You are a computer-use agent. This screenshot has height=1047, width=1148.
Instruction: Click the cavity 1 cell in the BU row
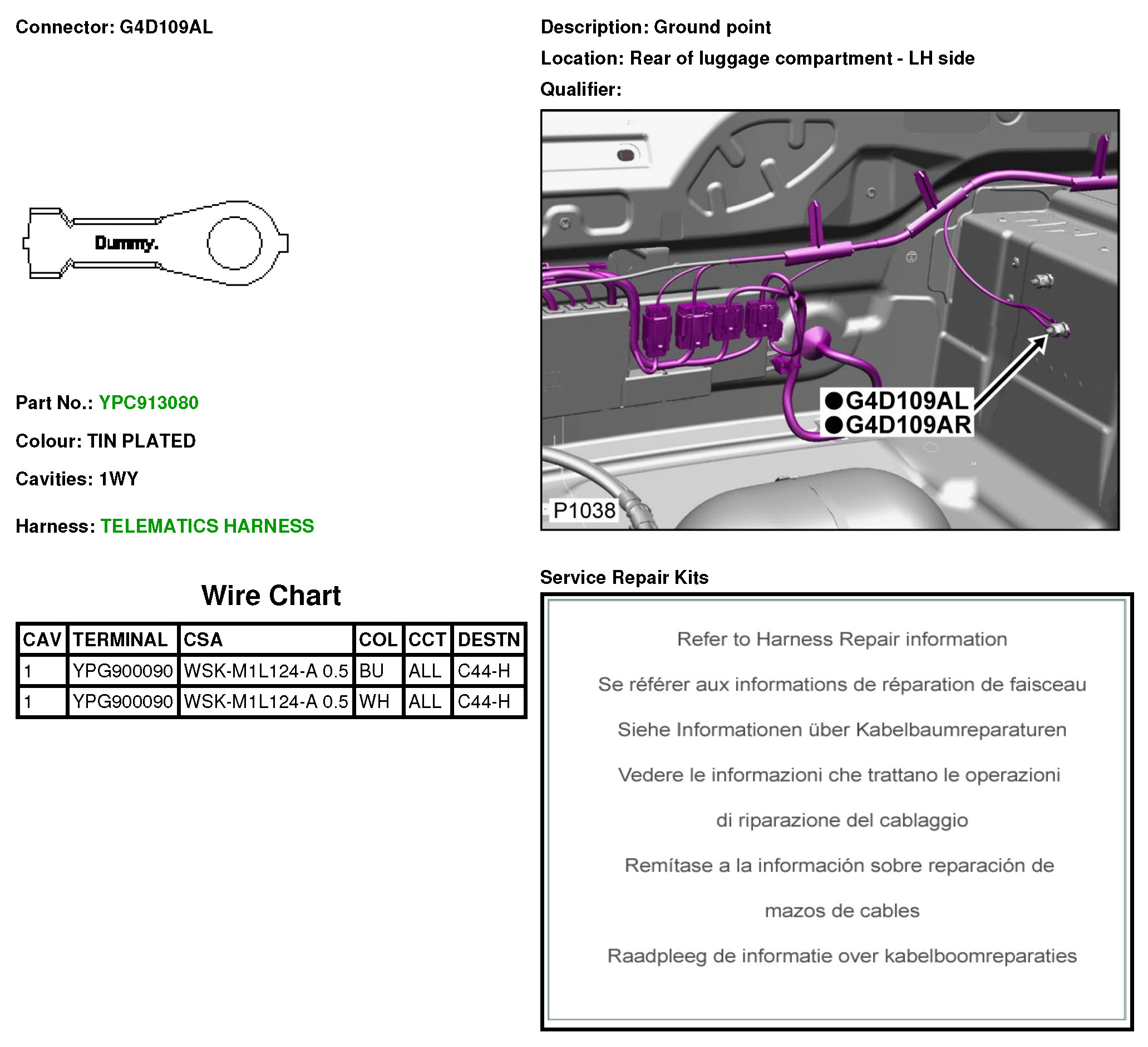[x=42, y=671]
